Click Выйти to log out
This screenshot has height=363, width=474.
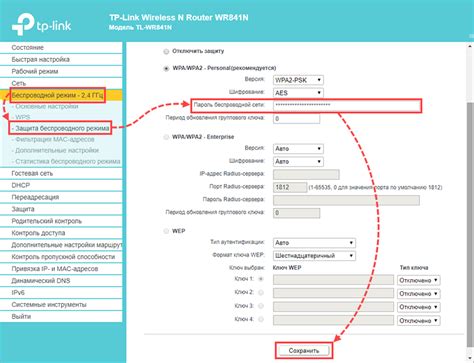pyautogui.click(x=61, y=317)
